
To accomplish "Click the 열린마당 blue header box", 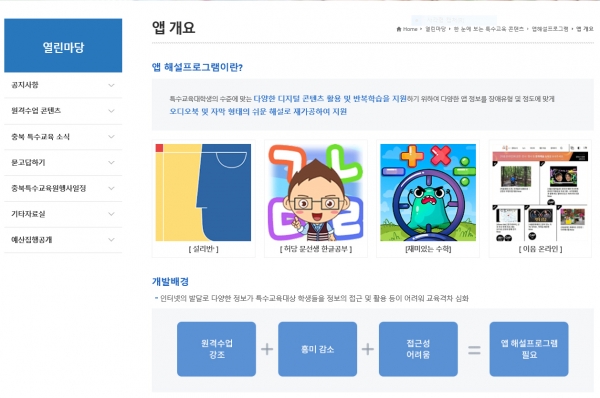I will (x=63, y=46).
